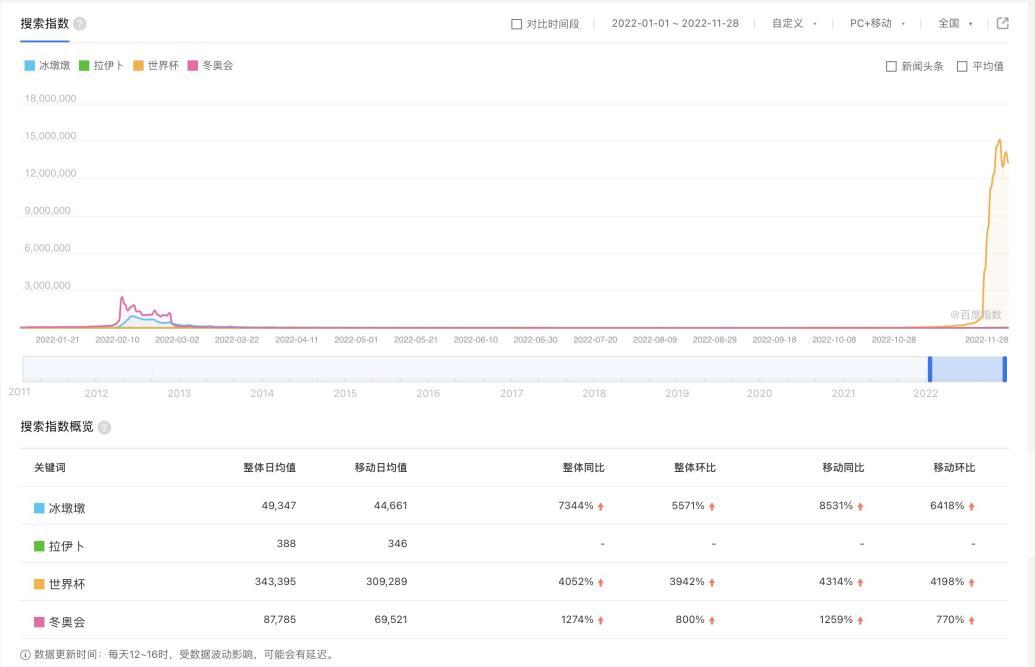
Task: Toggle 冰墩墩 legend series in chart
Action: click(48, 65)
